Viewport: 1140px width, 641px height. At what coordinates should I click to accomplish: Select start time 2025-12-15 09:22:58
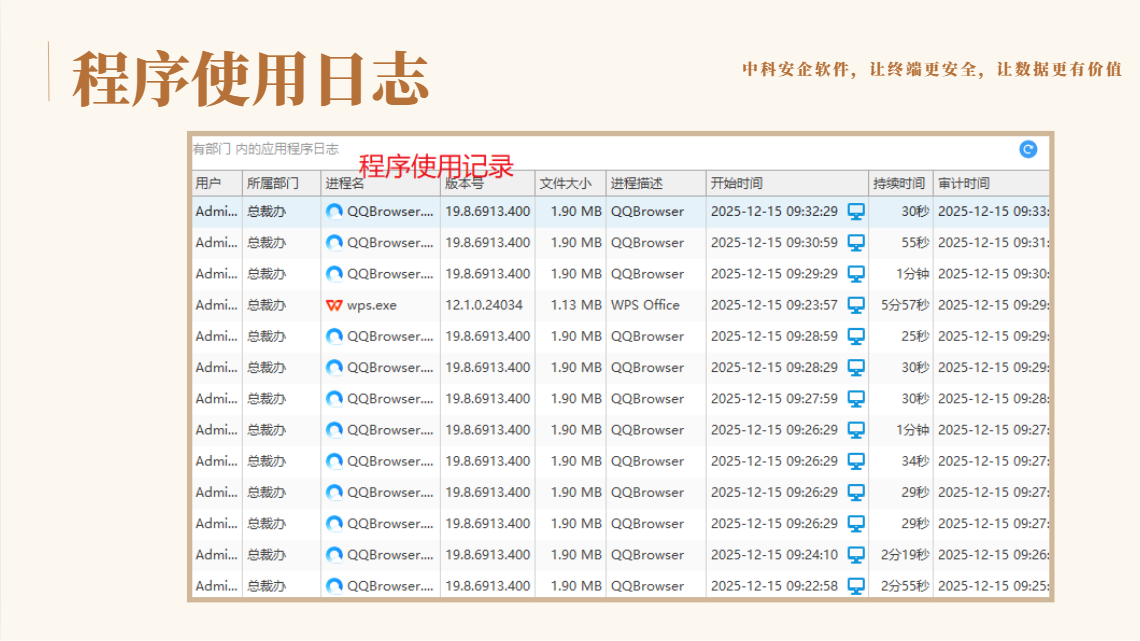coord(774,586)
